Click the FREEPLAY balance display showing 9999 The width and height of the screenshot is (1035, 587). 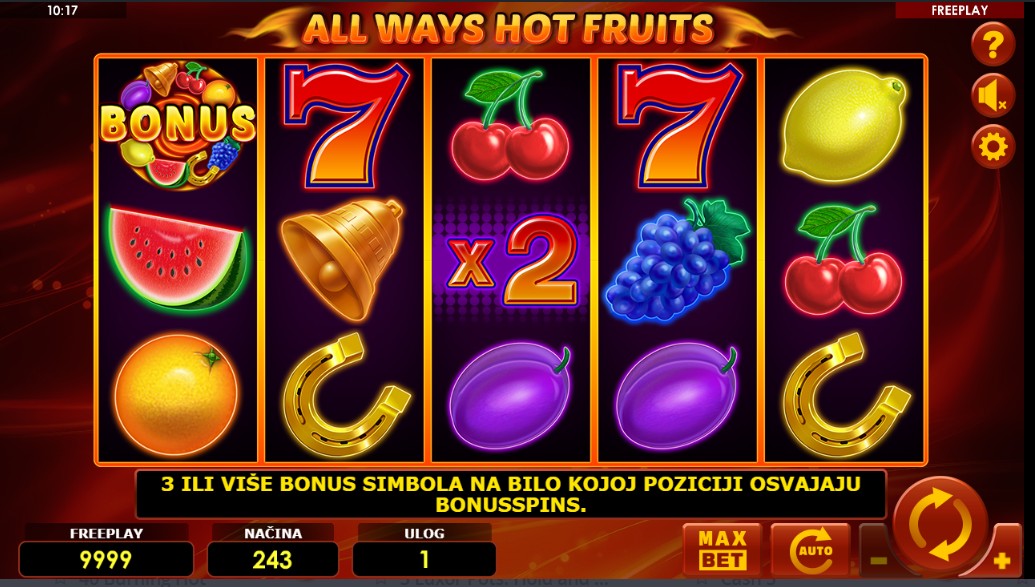[106, 559]
